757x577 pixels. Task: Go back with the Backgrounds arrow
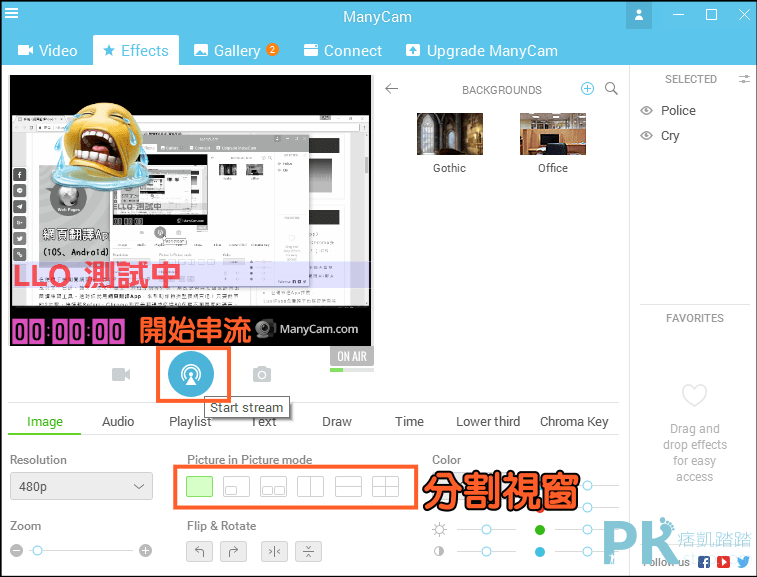392,88
